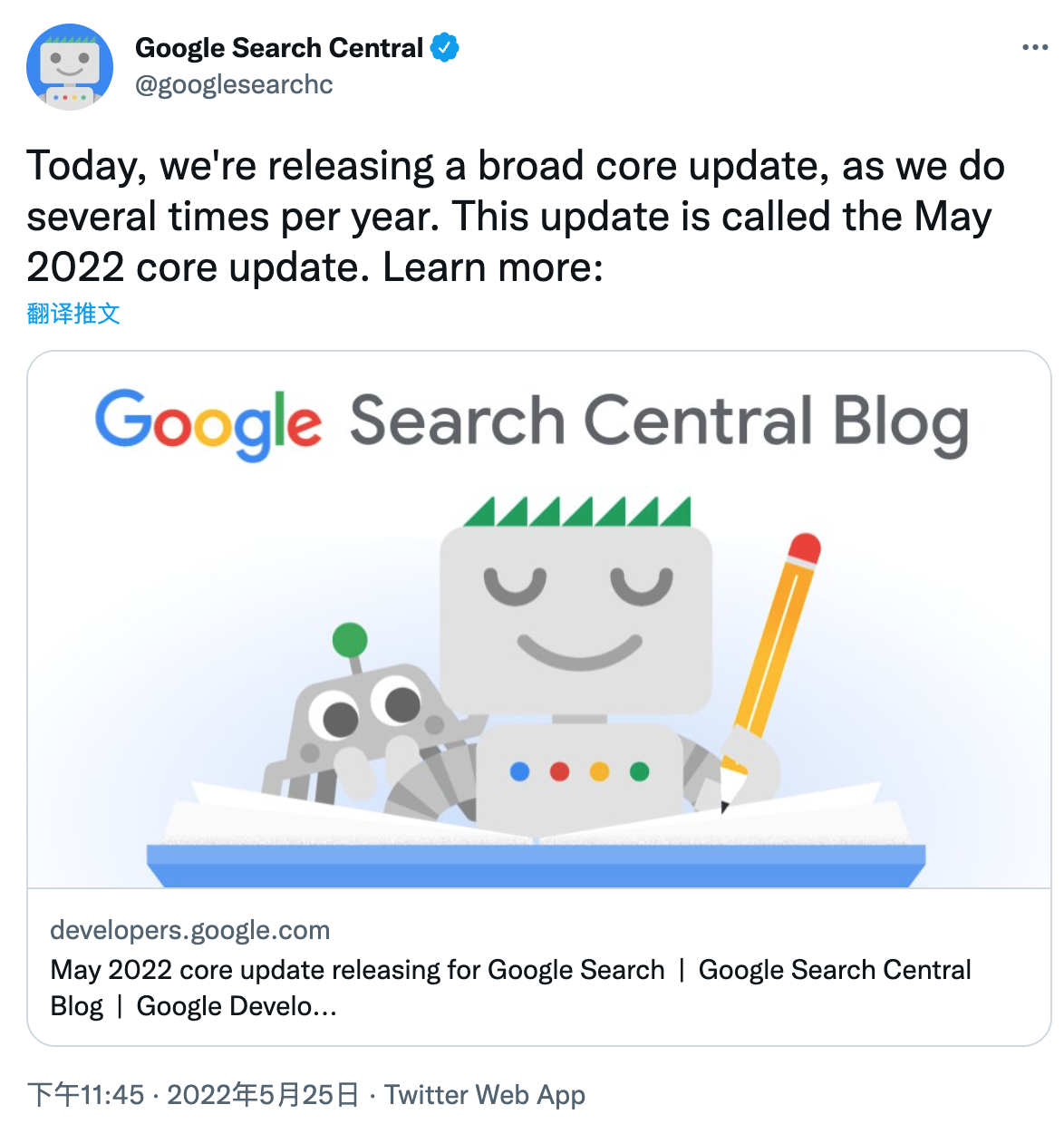This screenshot has width=1064, height=1124.
Task: Click the 下午11:45 timestamp
Action: (85, 1094)
